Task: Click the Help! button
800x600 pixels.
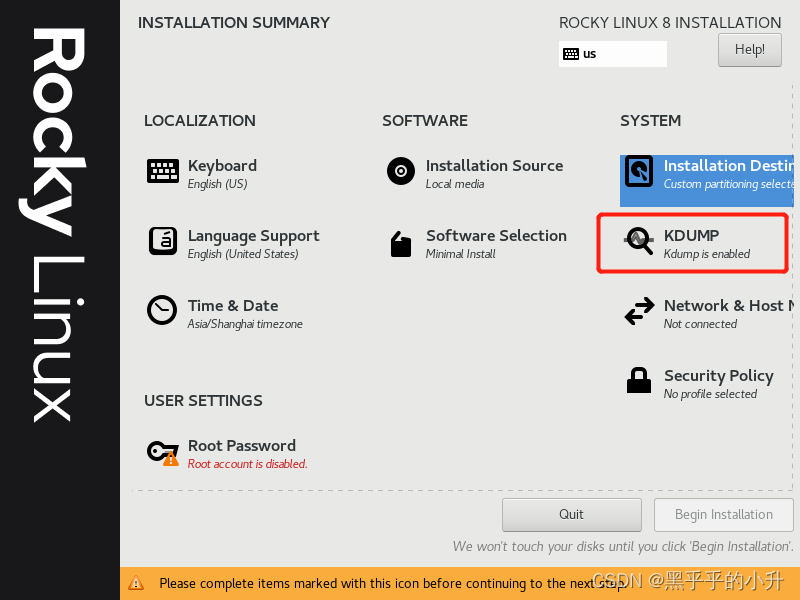Action: [x=749, y=50]
